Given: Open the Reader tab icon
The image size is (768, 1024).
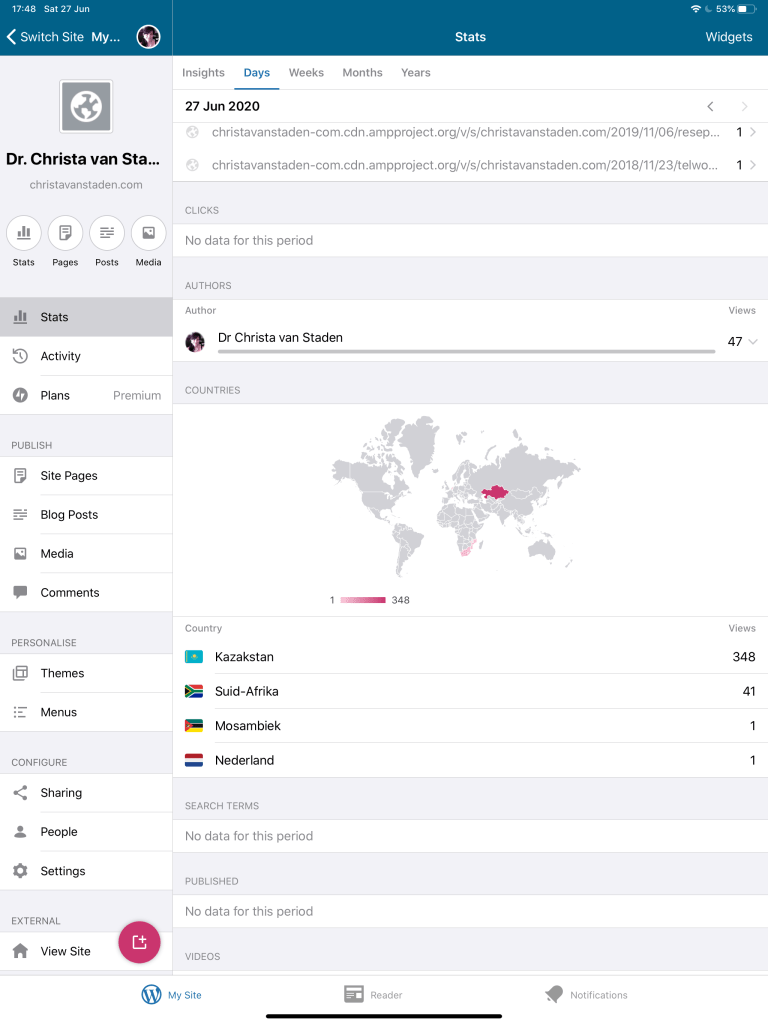Looking at the screenshot, I should pos(354,994).
